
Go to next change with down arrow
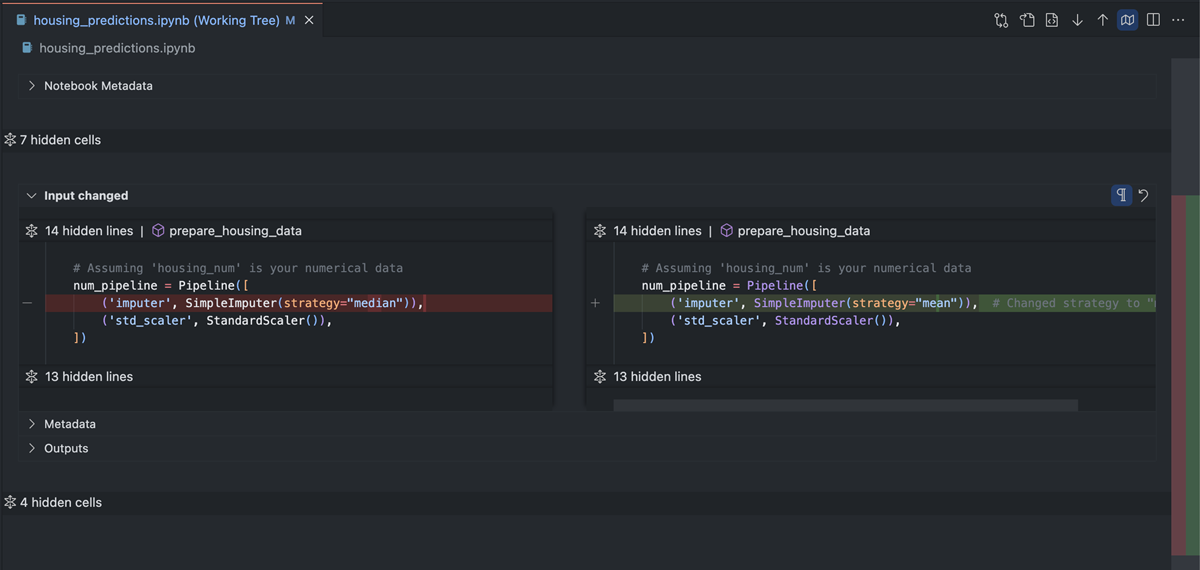coord(1077,20)
